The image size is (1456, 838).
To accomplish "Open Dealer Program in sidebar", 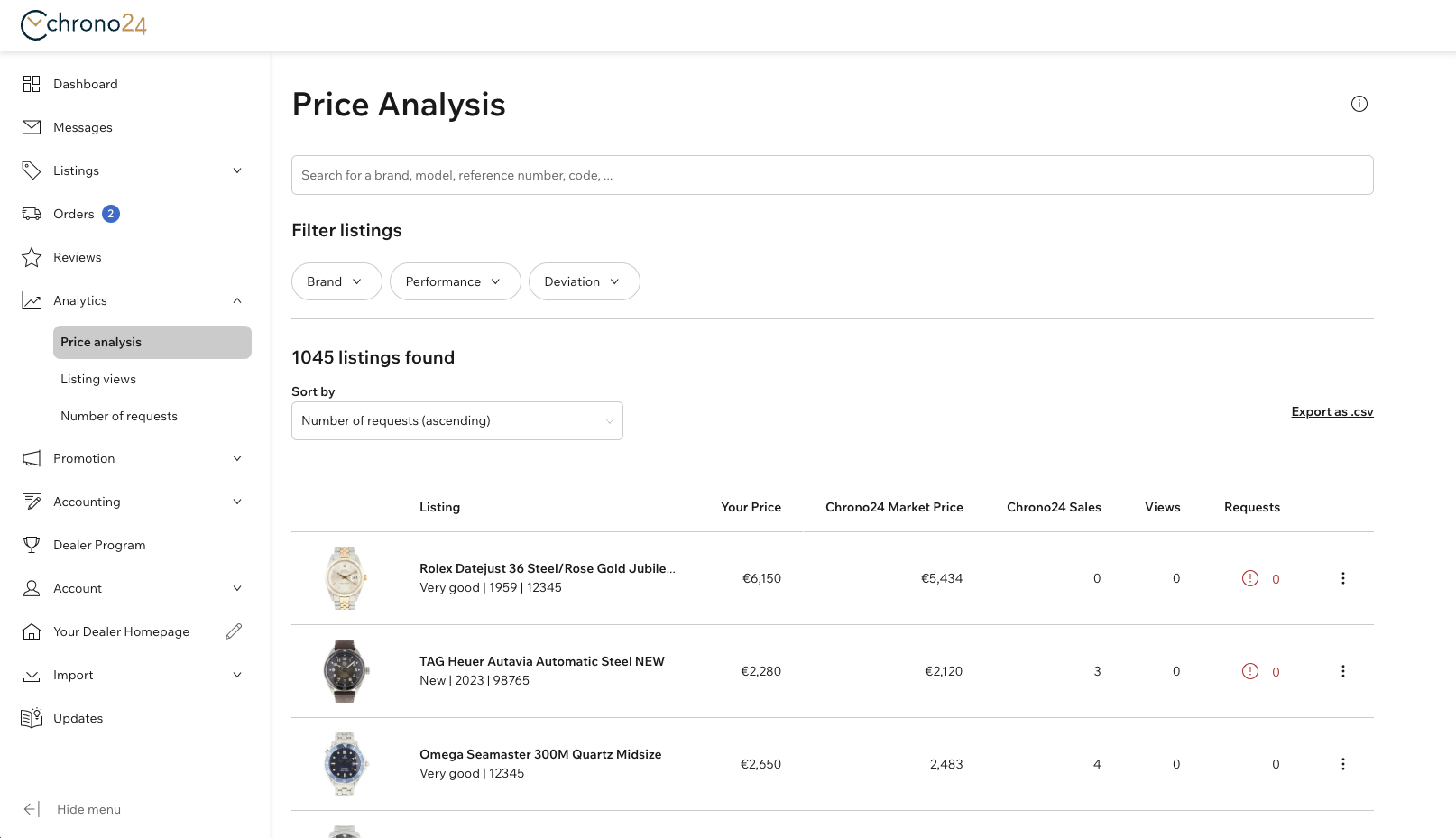I will [99, 545].
